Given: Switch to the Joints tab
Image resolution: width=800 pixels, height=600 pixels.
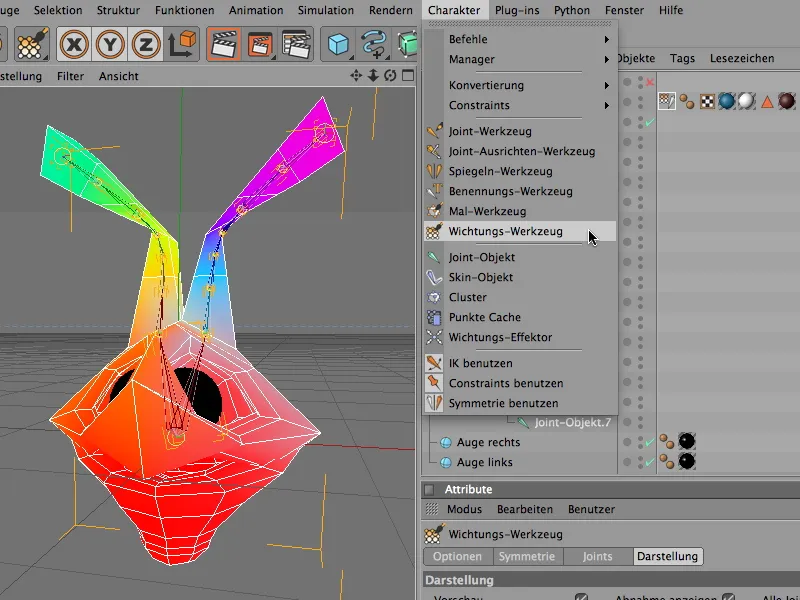Looking at the screenshot, I should point(597,556).
